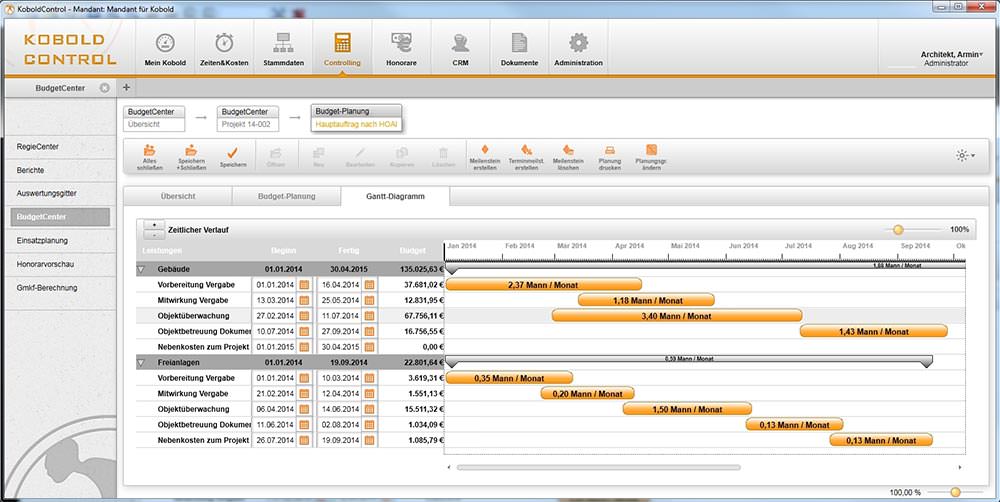1000x502 pixels.
Task: Open Einsatzplanung in the sidebar
Action: tap(61, 240)
